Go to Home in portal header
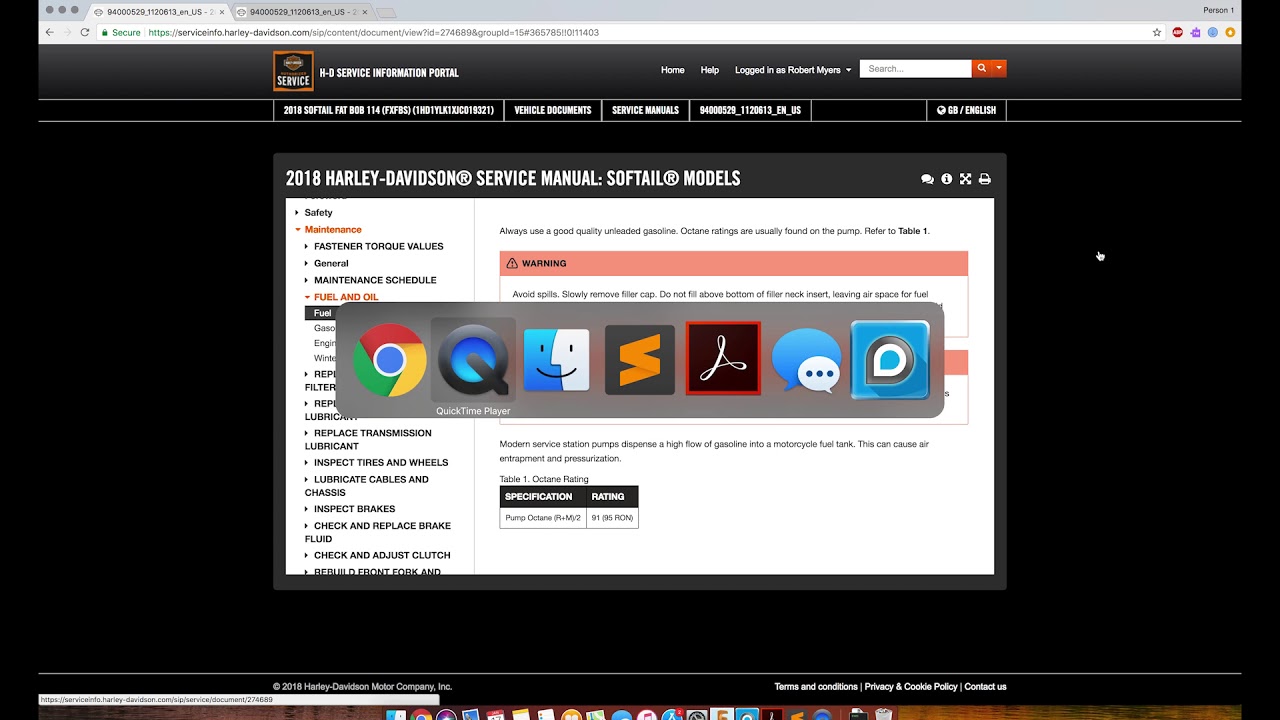Image resolution: width=1280 pixels, height=720 pixels. (673, 70)
